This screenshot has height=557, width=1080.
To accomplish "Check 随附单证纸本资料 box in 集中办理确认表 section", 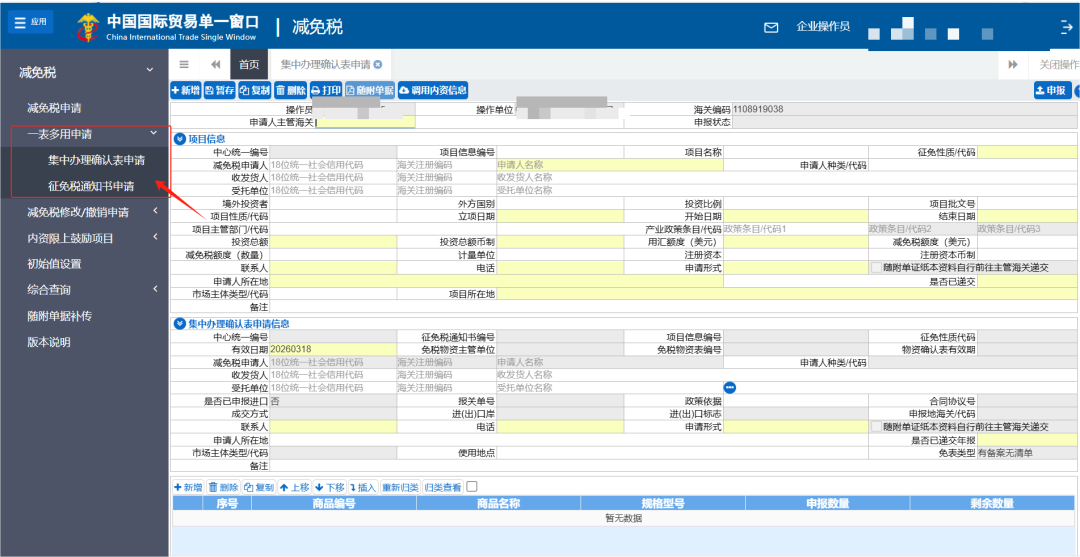I will [x=876, y=427].
